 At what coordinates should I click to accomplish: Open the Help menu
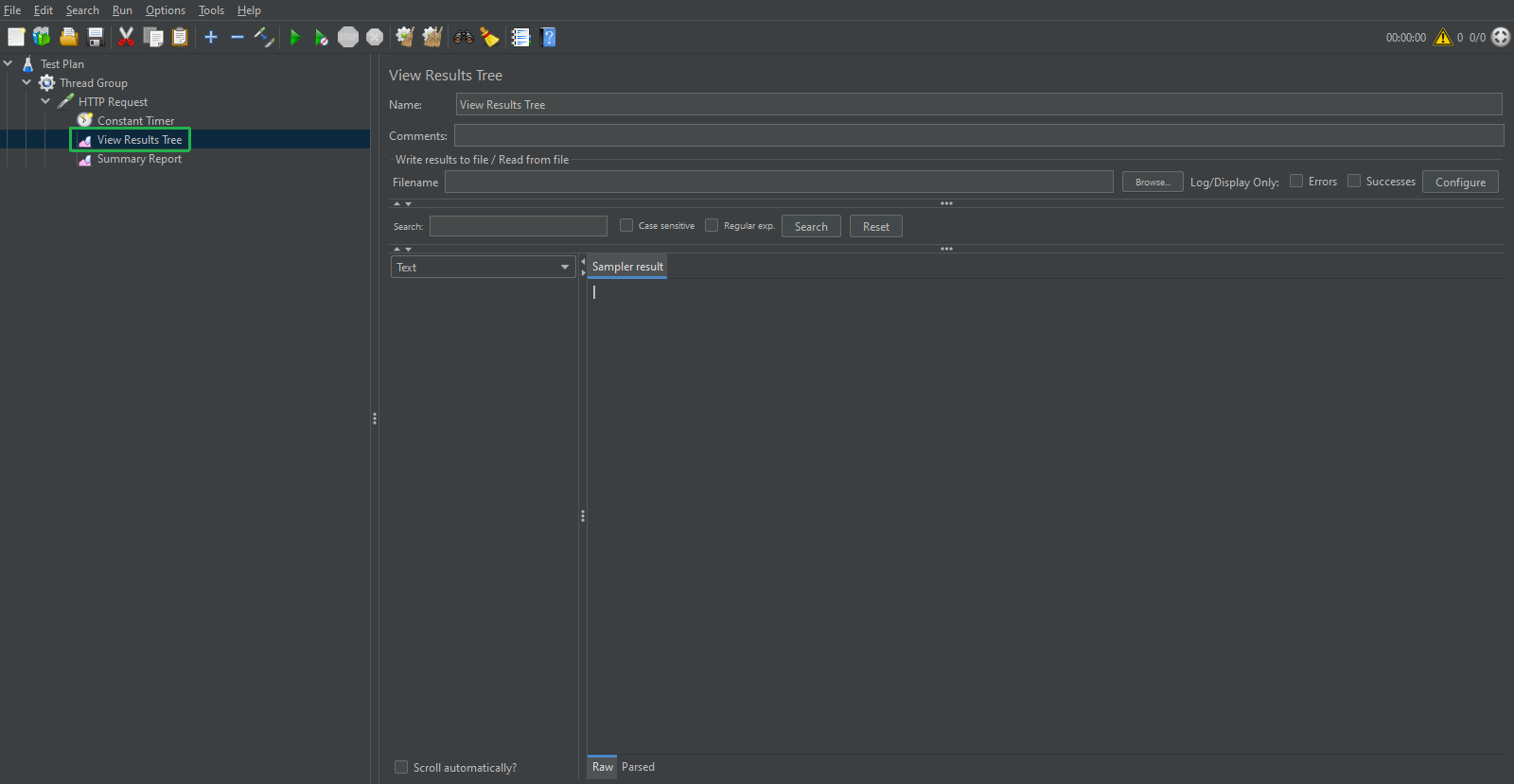tap(249, 10)
